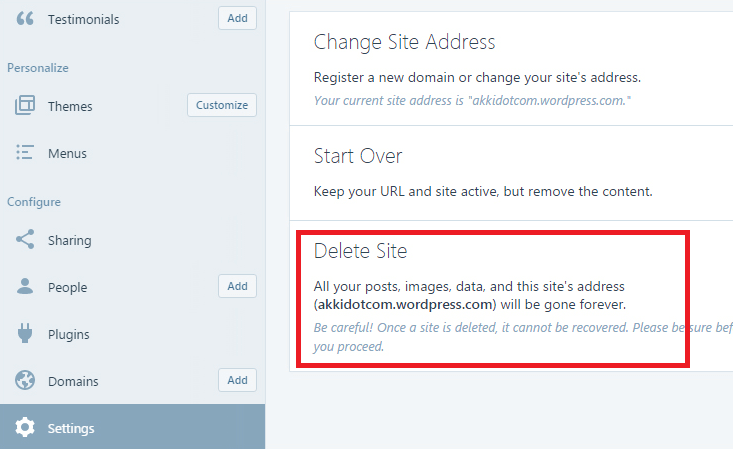
Task: Open the Themes section
Action: pyautogui.click(x=70, y=106)
